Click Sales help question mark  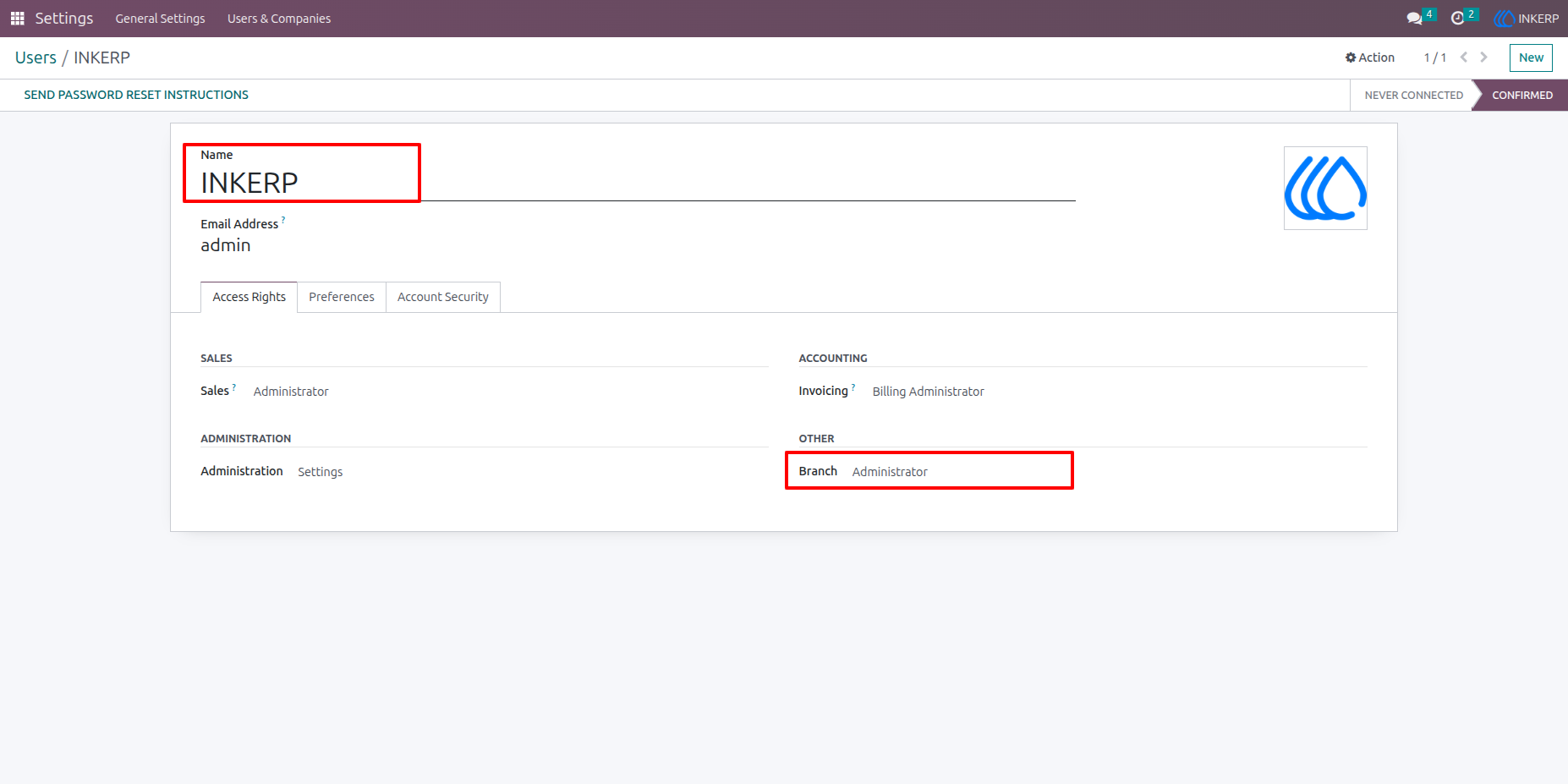pyautogui.click(x=234, y=387)
